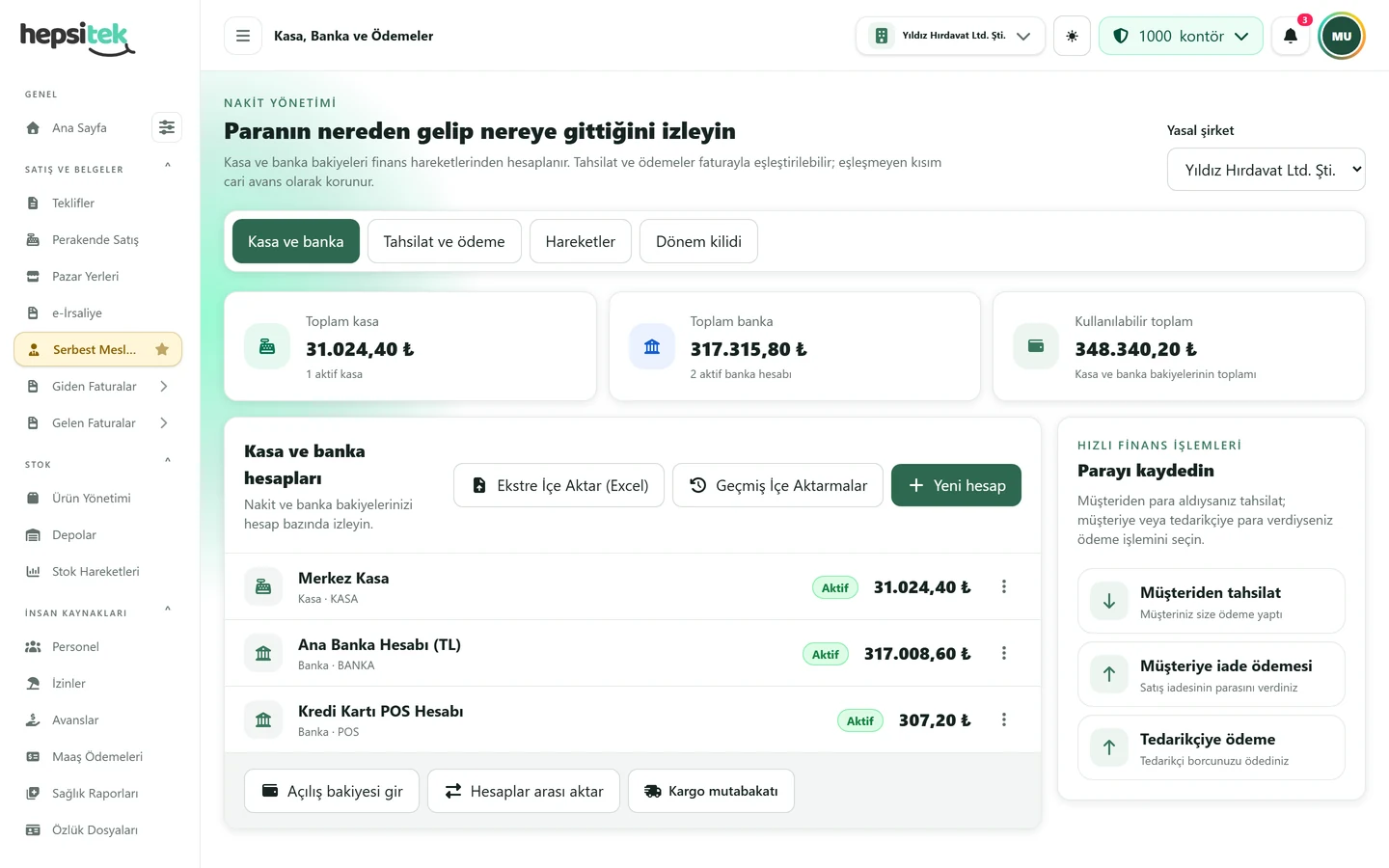The height and width of the screenshot is (868, 1389).
Task: Open Geçmiş İçe Aktarmalar
Action: point(777,485)
